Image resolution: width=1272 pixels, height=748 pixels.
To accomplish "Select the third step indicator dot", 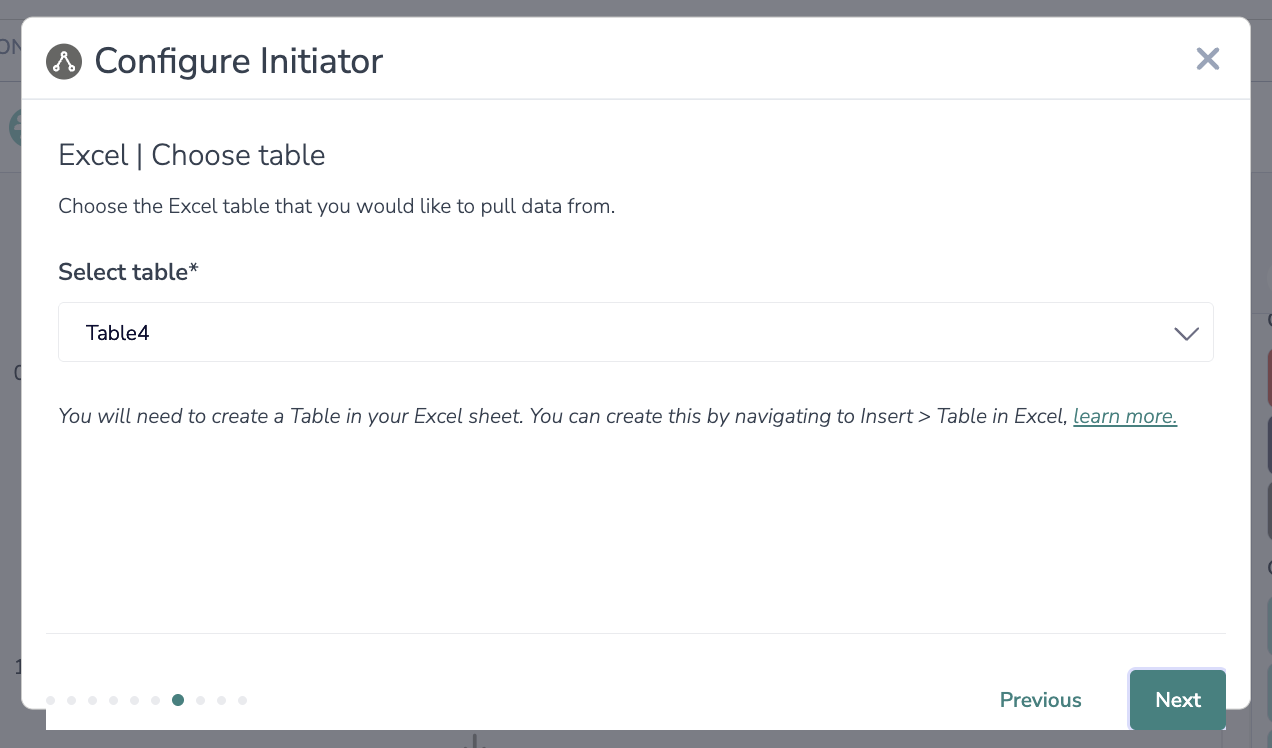I will tap(92, 700).
